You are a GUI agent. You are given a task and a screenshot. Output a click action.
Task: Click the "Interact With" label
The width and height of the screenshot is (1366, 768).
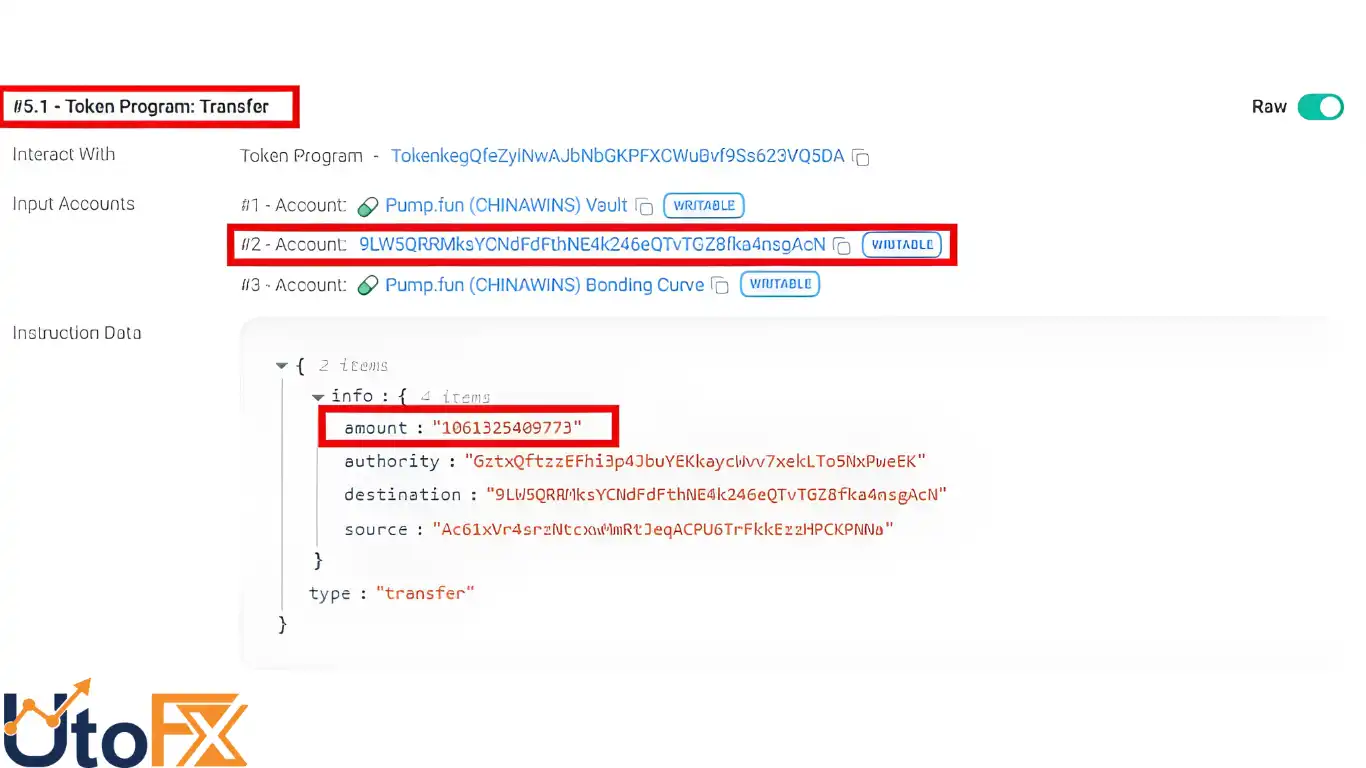tap(64, 154)
